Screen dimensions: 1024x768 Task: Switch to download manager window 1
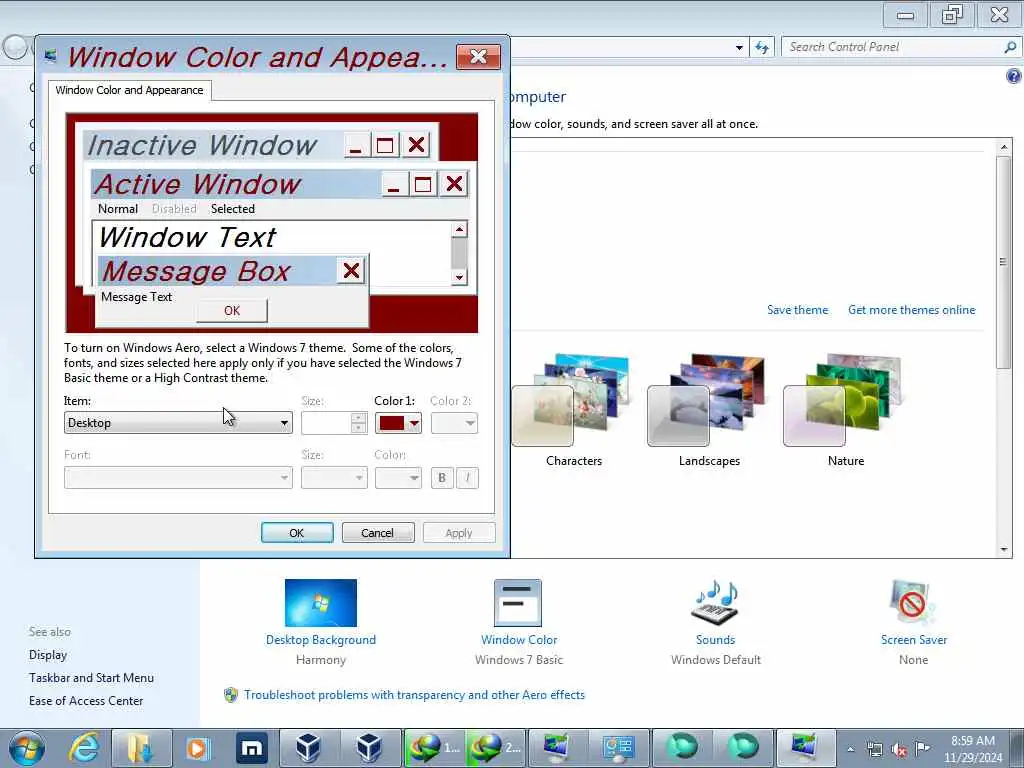click(434, 748)
